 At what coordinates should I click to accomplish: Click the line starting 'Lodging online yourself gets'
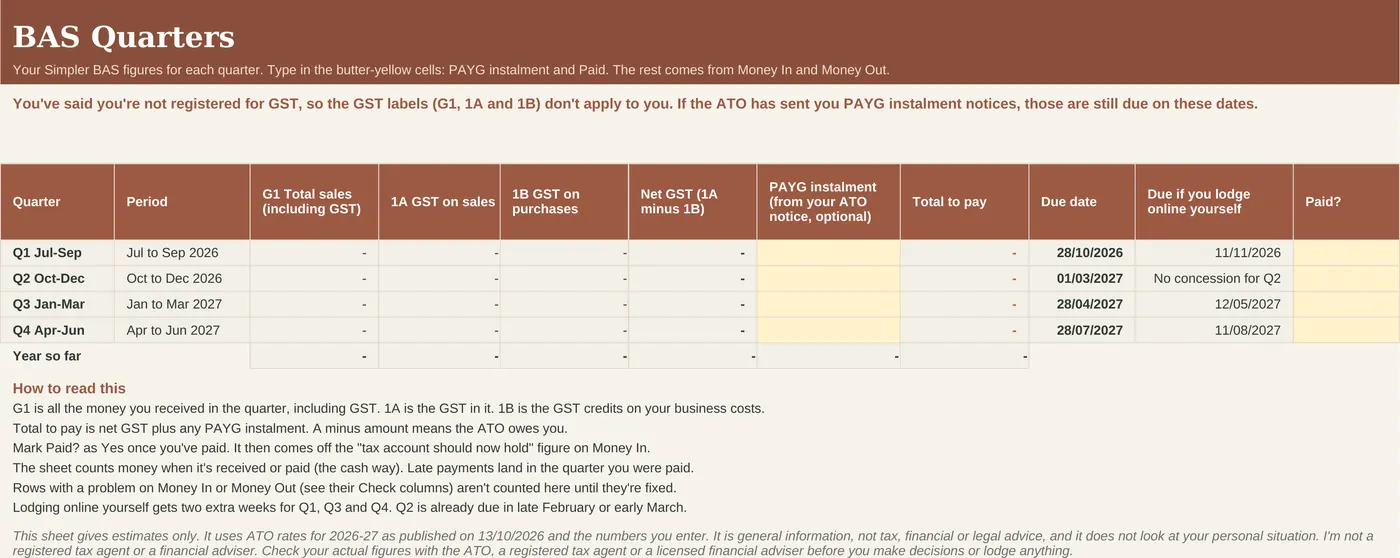click(x=349, y=508)
